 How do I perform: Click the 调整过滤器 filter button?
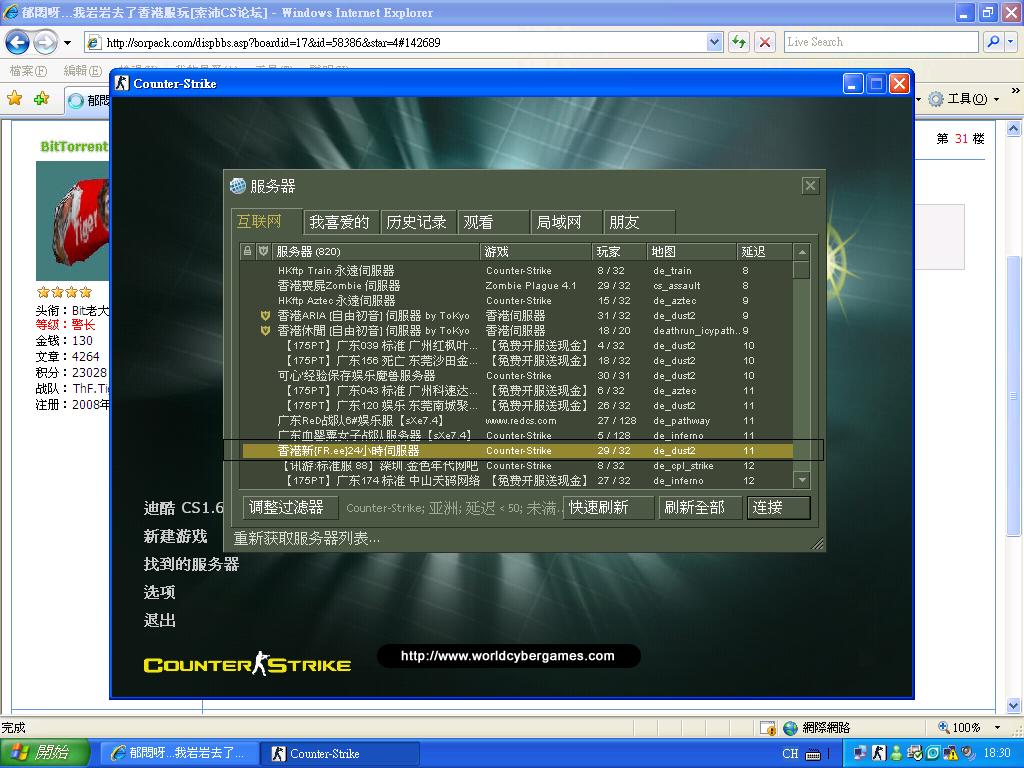[x=286, y=507]
